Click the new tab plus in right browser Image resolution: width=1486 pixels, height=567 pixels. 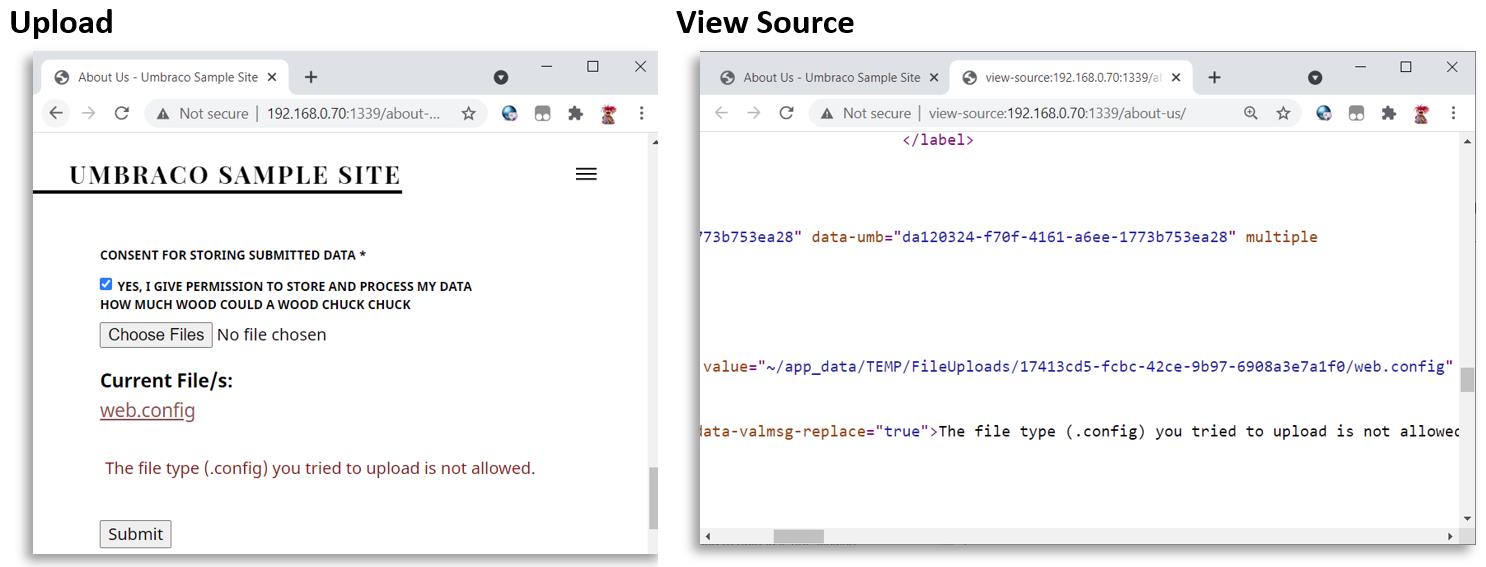tap(1214, 77)
